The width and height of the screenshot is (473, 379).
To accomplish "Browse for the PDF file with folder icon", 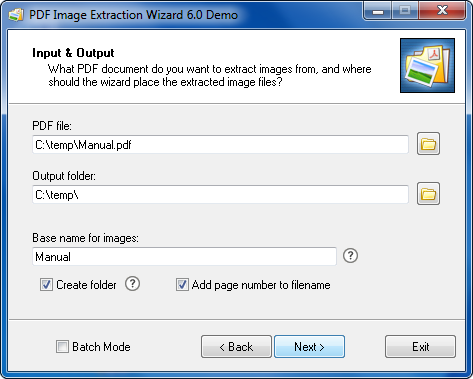I will [x=428, y=144].
